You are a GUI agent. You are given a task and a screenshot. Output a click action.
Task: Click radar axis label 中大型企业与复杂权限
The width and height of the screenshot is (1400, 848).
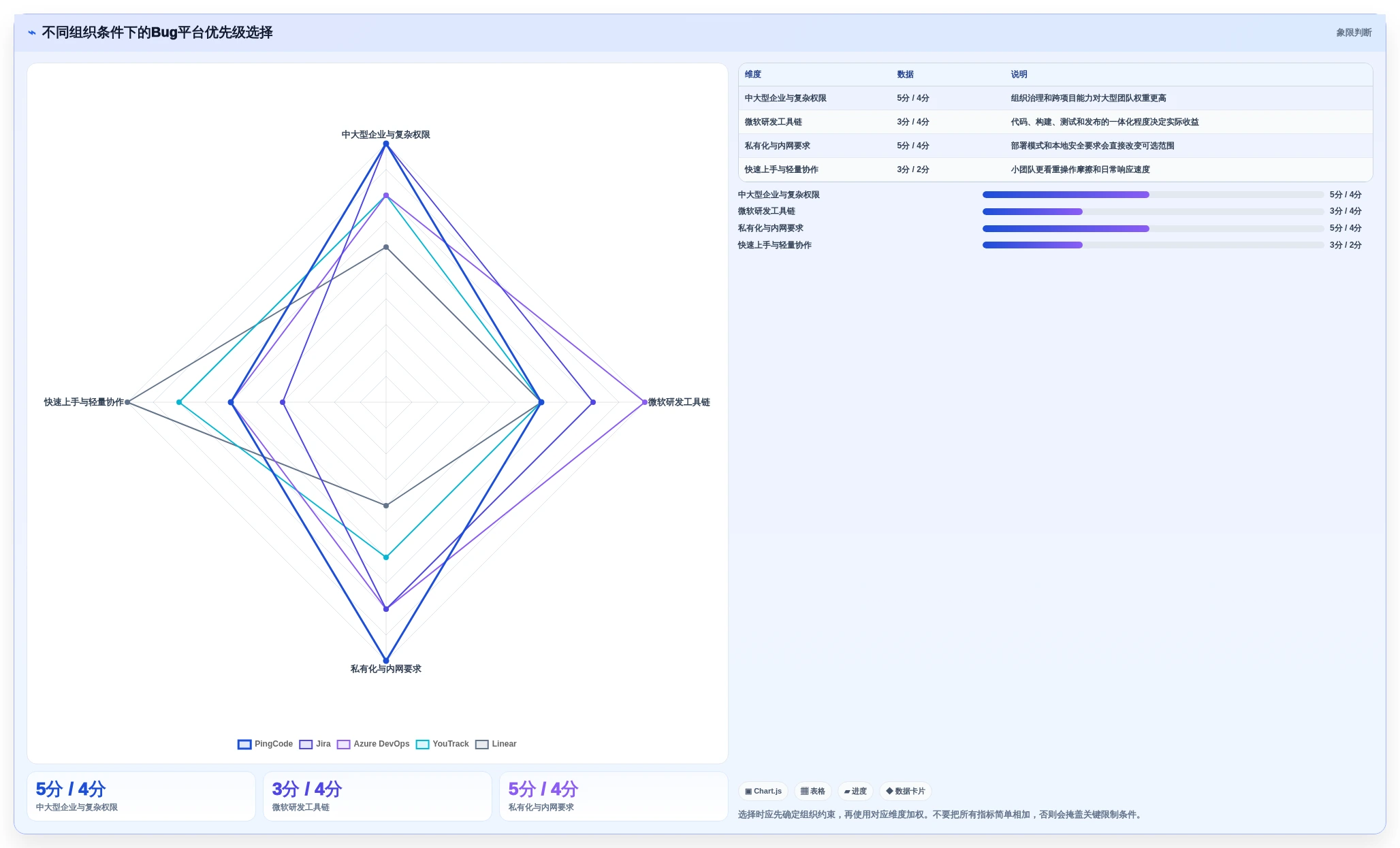pyautogui.click(x=386, y=135)
